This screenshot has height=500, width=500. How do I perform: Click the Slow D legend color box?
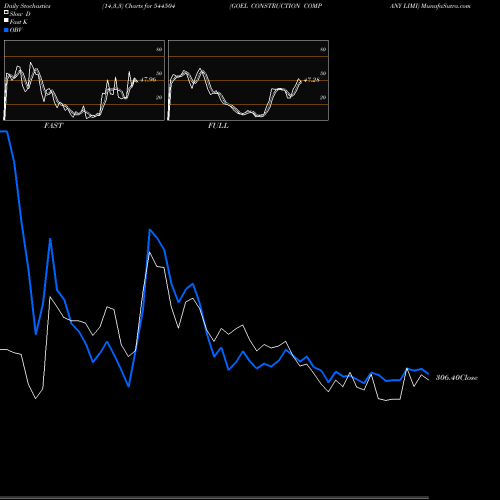click(x=6, y=12)
